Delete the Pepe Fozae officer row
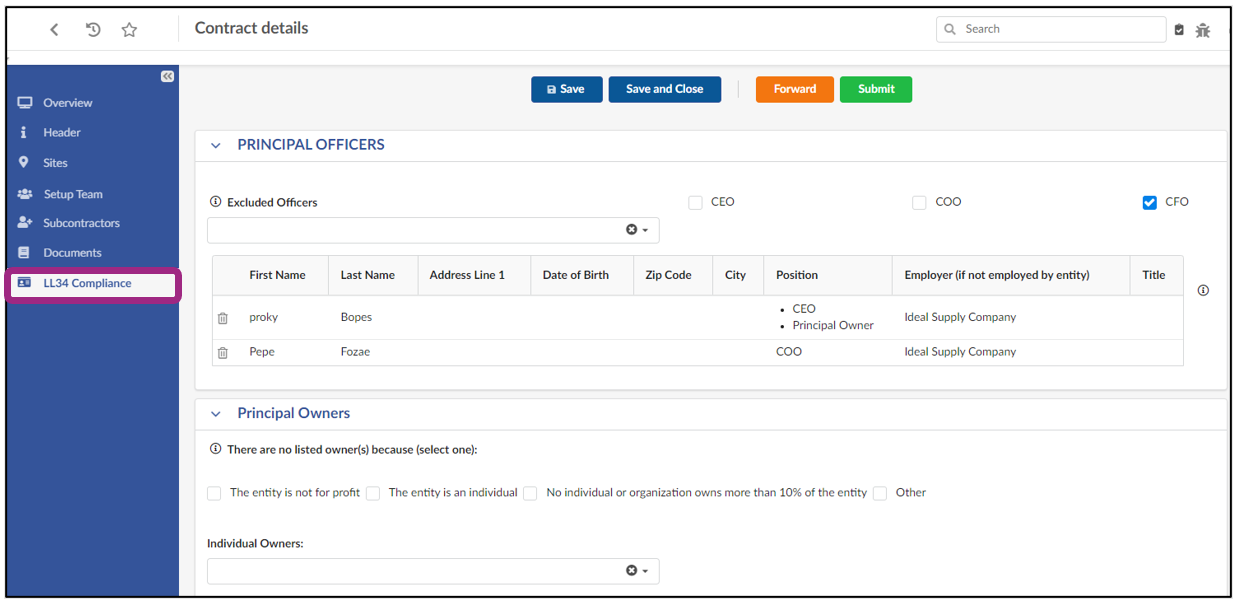The width and height of the screenshot is (1237, 605). coord(223,353)
